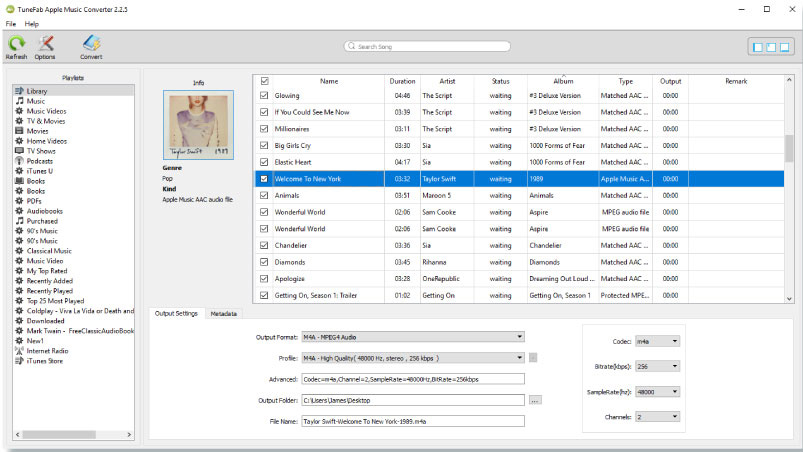Open the Profile dropdown
803x452 pixels.
[x=413, y=358]
